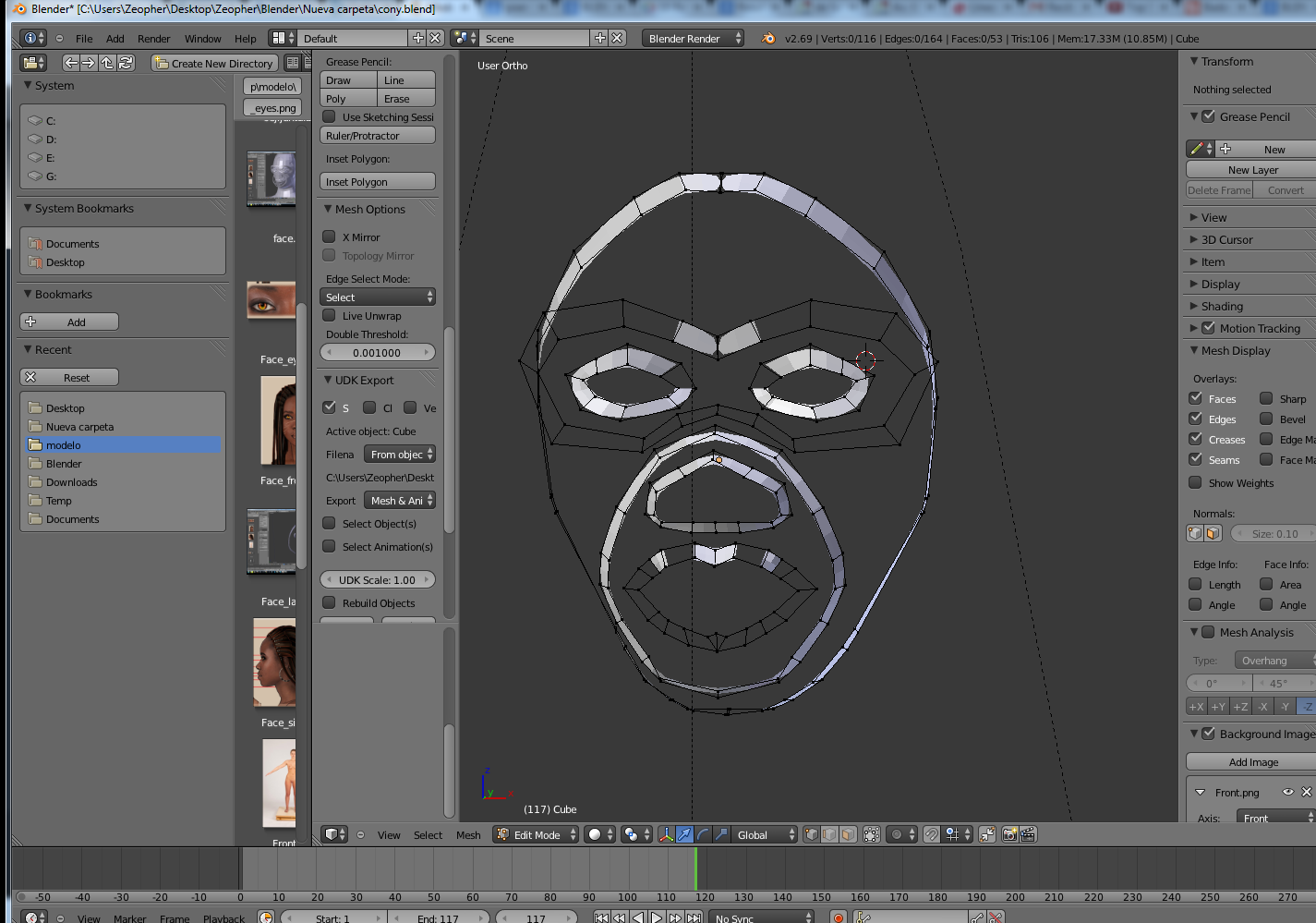Screen dimensions: 1316x923
Task: Click the Create New Directory button
Action: [x=214, y=64]
